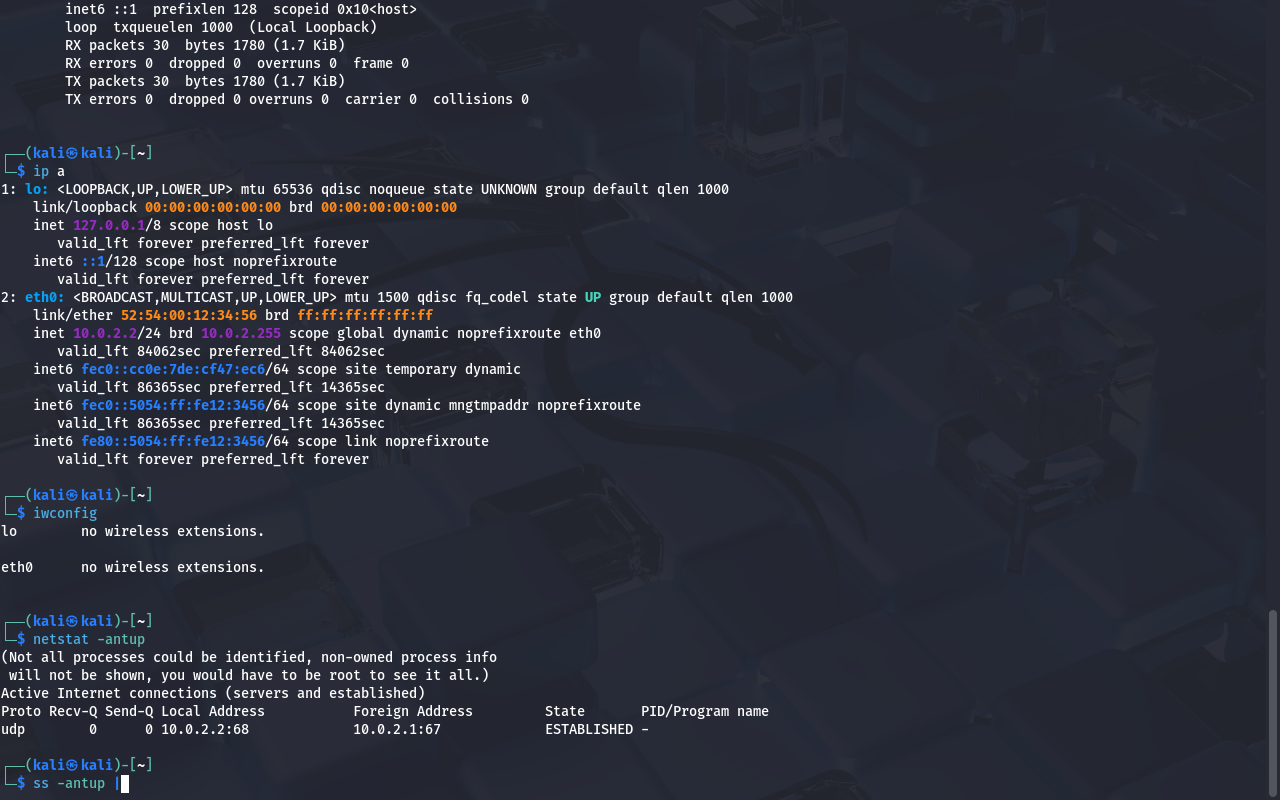The width and height of the screenshot is (1280, 800).
Task: Click the ff:ff:ff:ff:ff:ff broadcast MAC
Action: click(365, 315)
